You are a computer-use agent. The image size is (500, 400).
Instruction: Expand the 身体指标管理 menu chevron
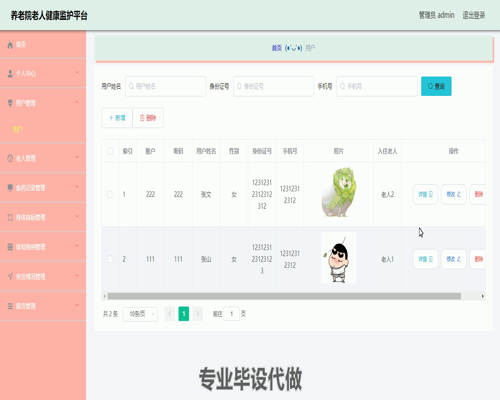pos(77,216)
